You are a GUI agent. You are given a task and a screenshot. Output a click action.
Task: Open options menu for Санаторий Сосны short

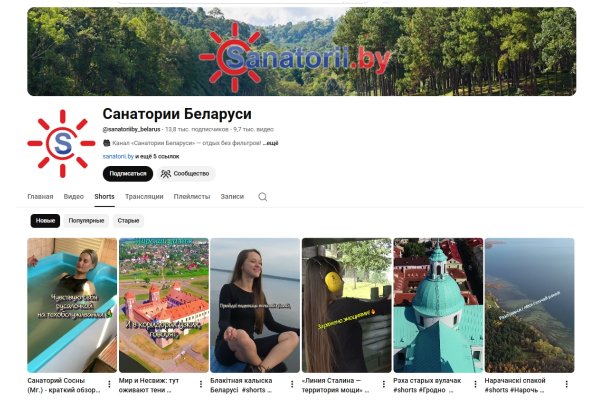[x=109, y=384]
